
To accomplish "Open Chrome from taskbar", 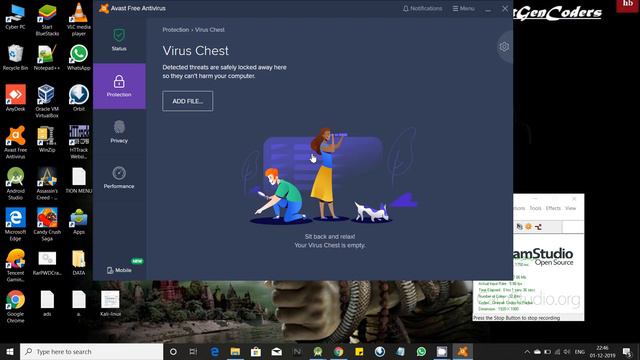I will [338, 351].
